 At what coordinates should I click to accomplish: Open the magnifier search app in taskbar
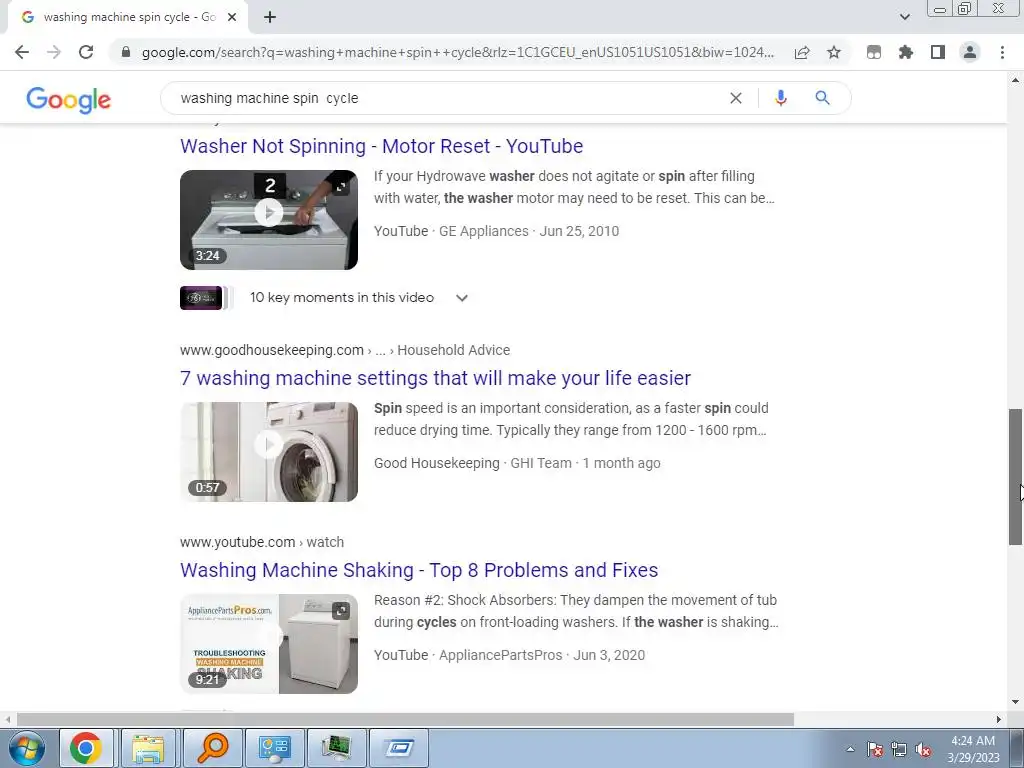[x=212, y=748]
